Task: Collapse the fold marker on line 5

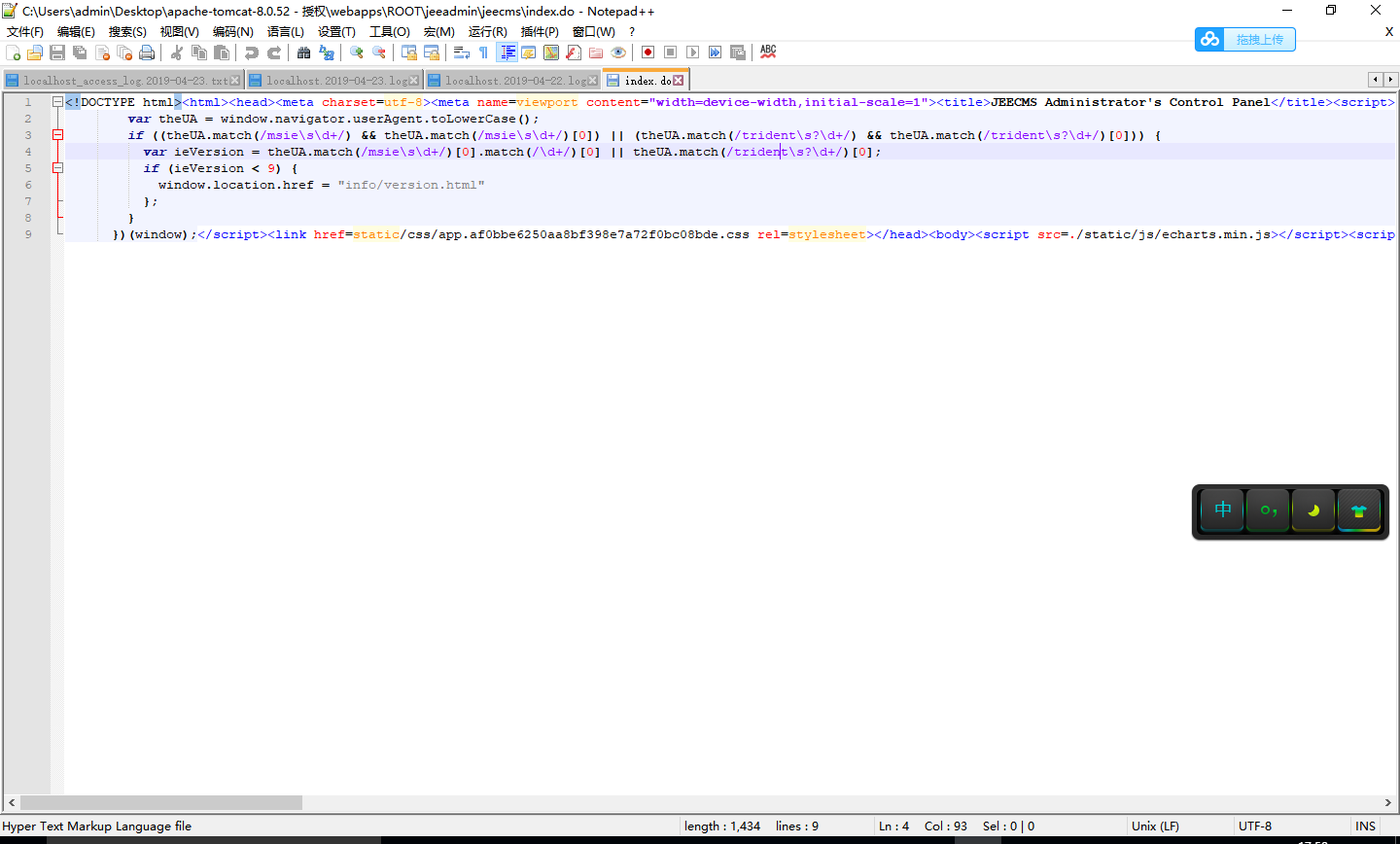Action: (x=57, y=168)
